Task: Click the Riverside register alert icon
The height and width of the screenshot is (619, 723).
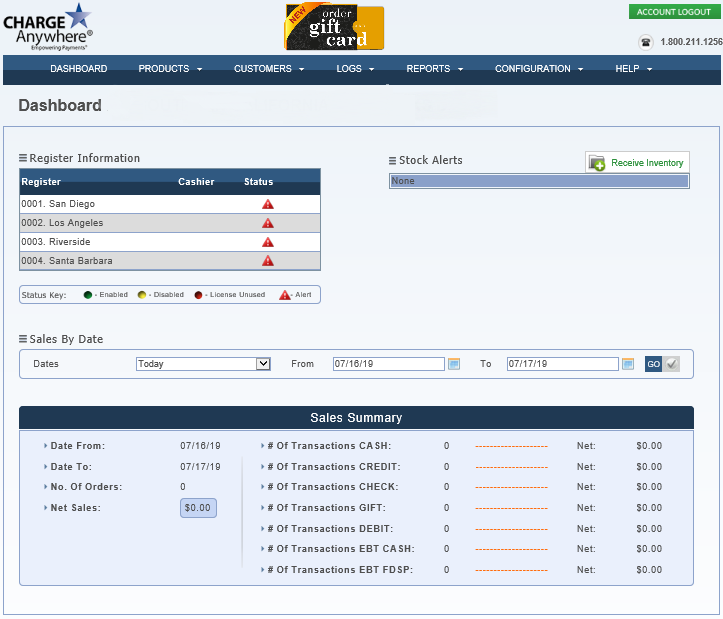Action: tap(267, 242)
